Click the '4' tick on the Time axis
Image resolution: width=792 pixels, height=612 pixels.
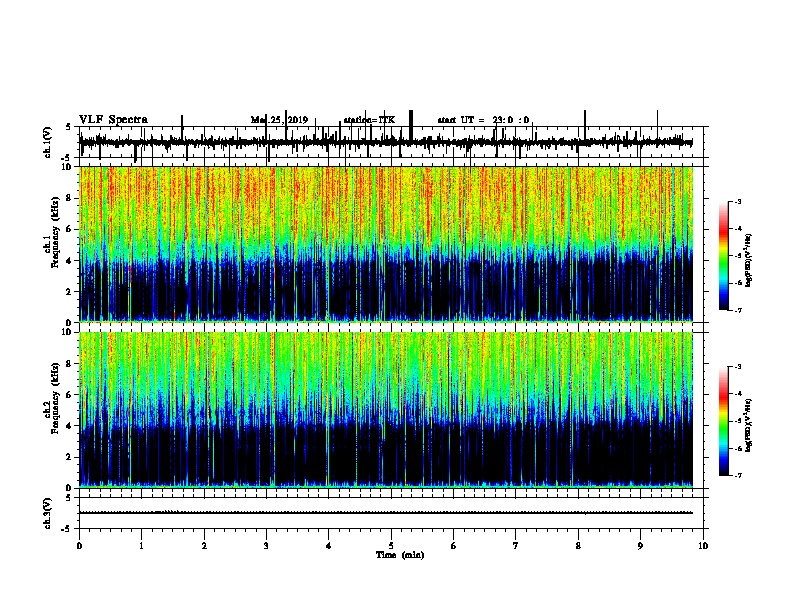pyautogui.click(x=328, y=546)
